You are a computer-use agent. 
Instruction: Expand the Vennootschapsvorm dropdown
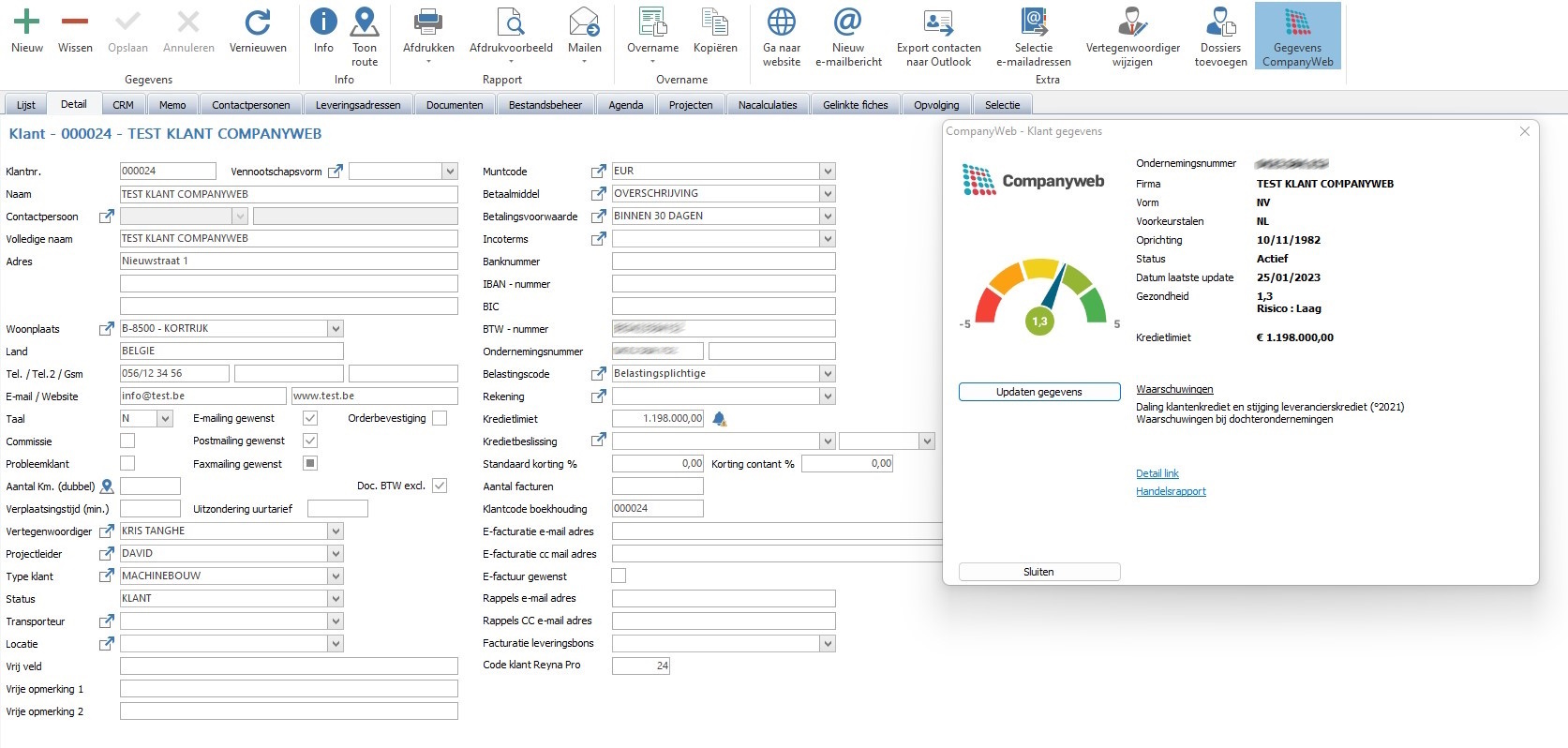click(x=450, y=172)
